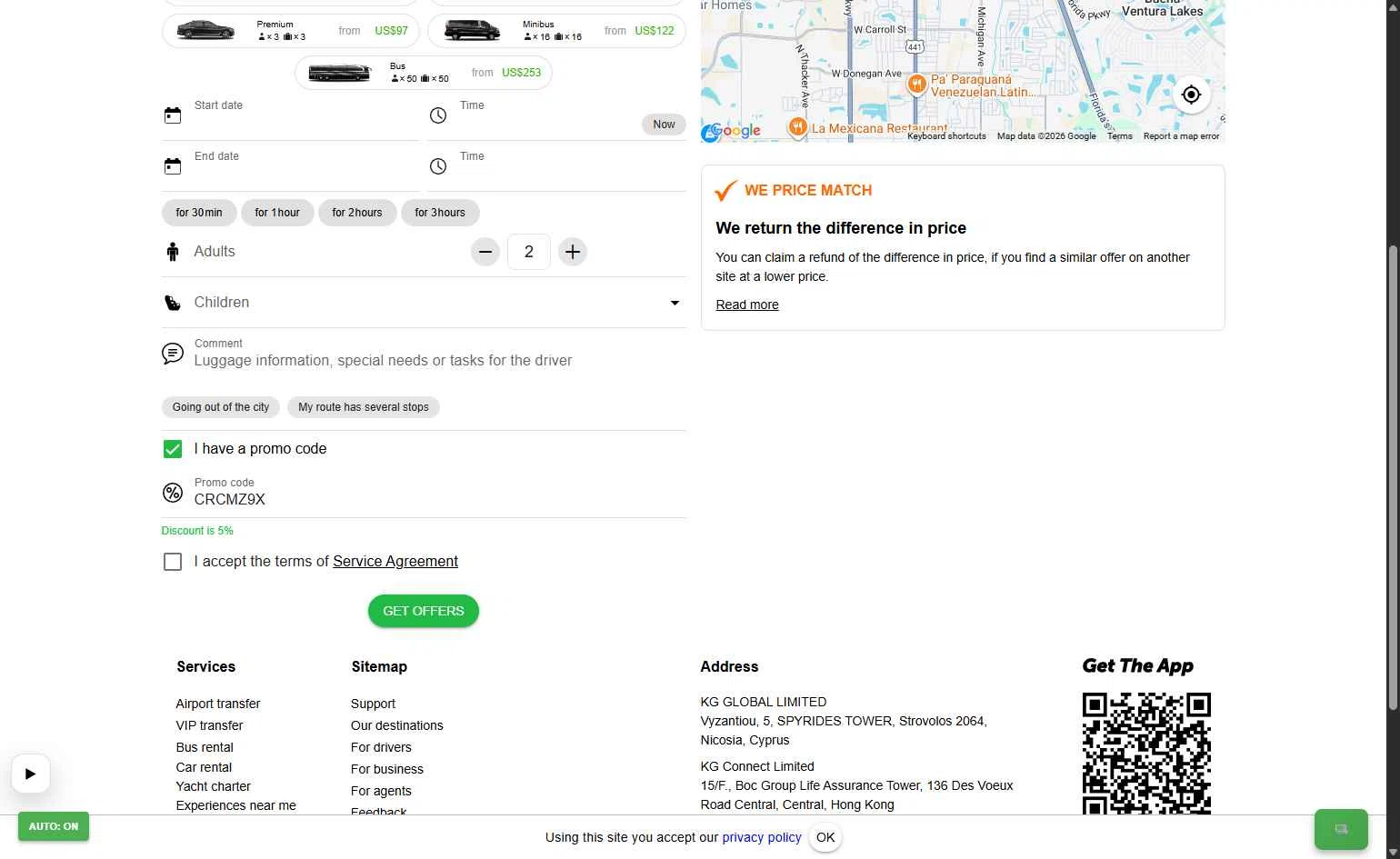Click the play button icon
Image resolution: width=1400 pixels, height=859 pixels.
coord(31,774)
